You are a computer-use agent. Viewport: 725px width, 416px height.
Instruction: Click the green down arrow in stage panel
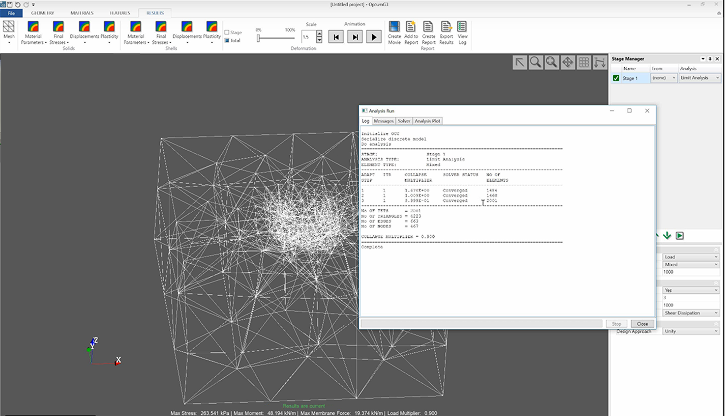point(667,236)
